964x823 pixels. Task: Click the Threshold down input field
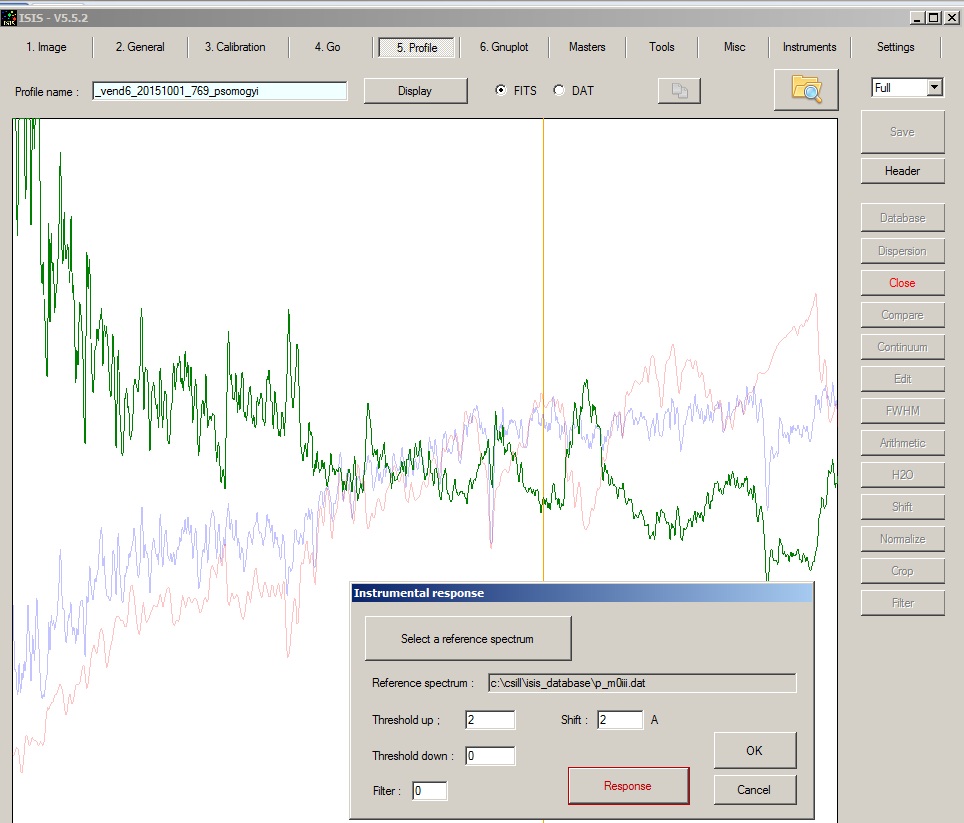[x=490, y=756]
